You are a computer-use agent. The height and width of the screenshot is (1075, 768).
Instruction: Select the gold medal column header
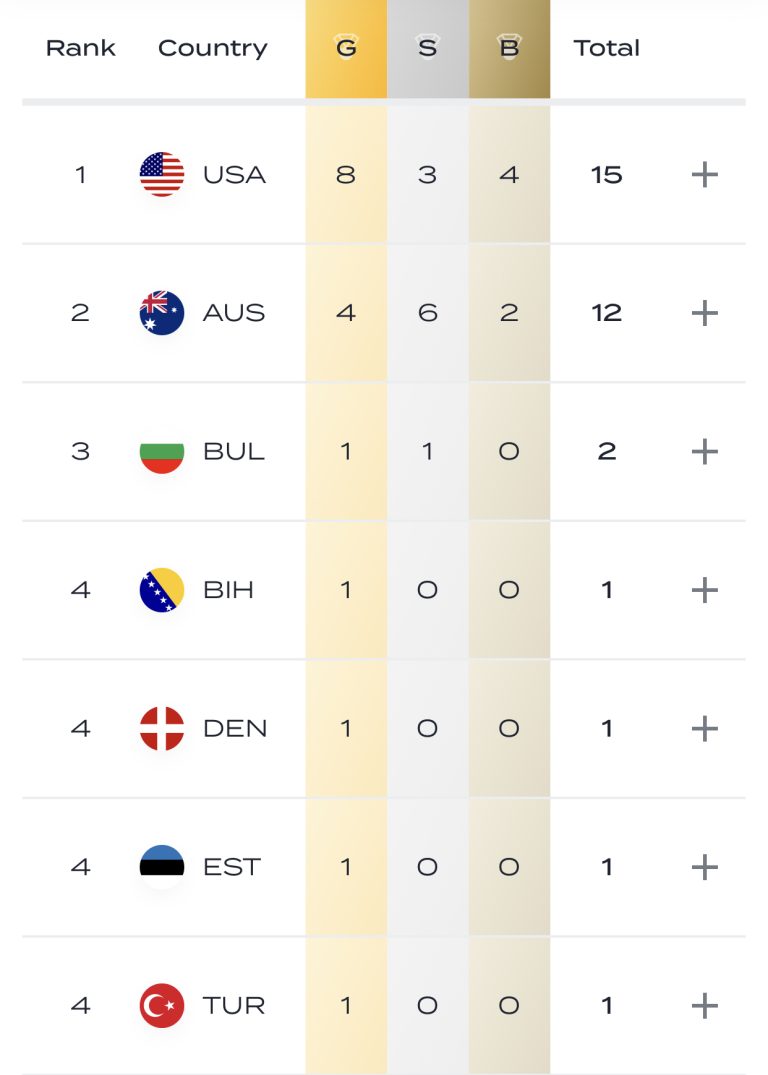tap(346, 48)
